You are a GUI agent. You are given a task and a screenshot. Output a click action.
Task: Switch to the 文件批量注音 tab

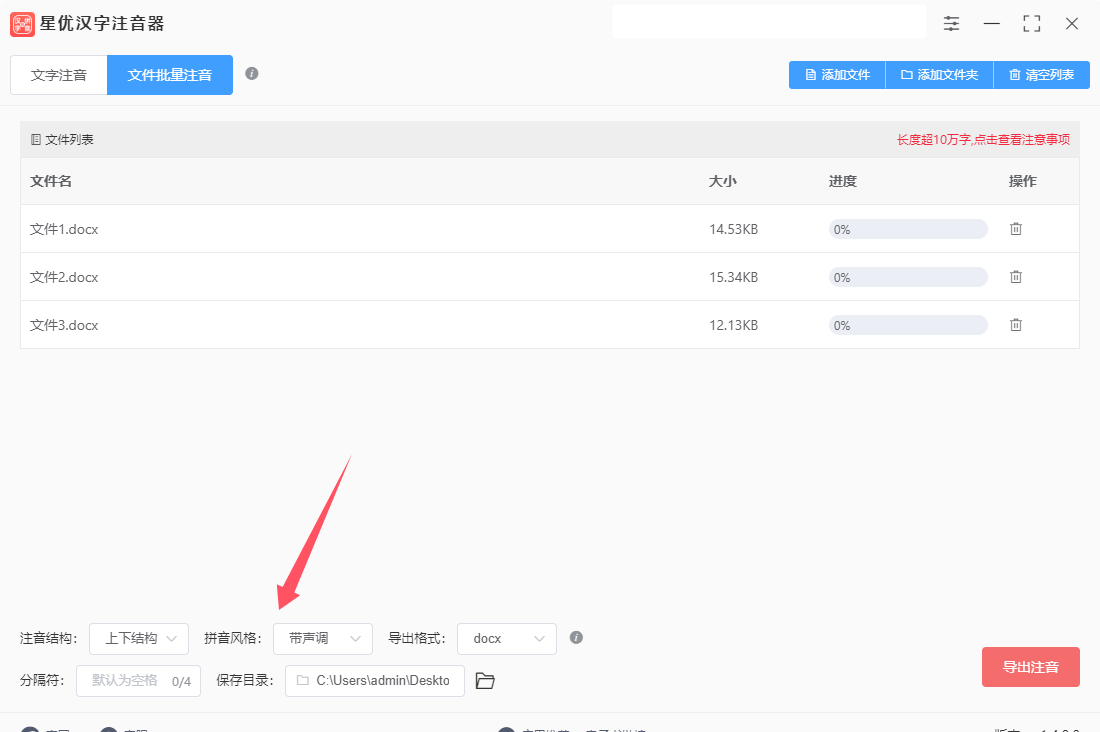click(x=169, y=74)
